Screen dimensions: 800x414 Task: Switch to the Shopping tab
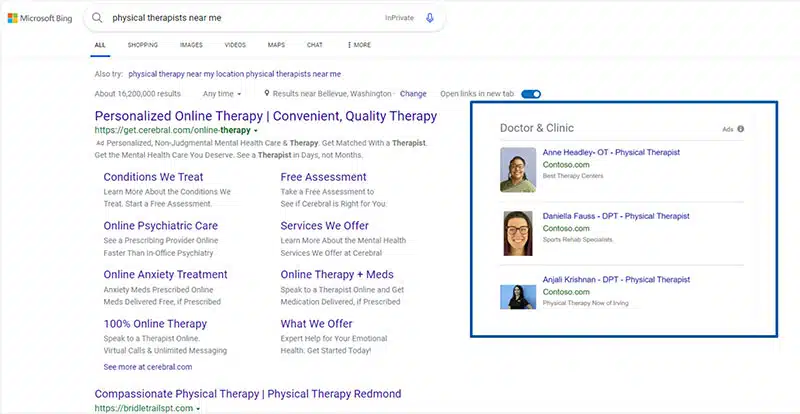[x=142, y=45]
